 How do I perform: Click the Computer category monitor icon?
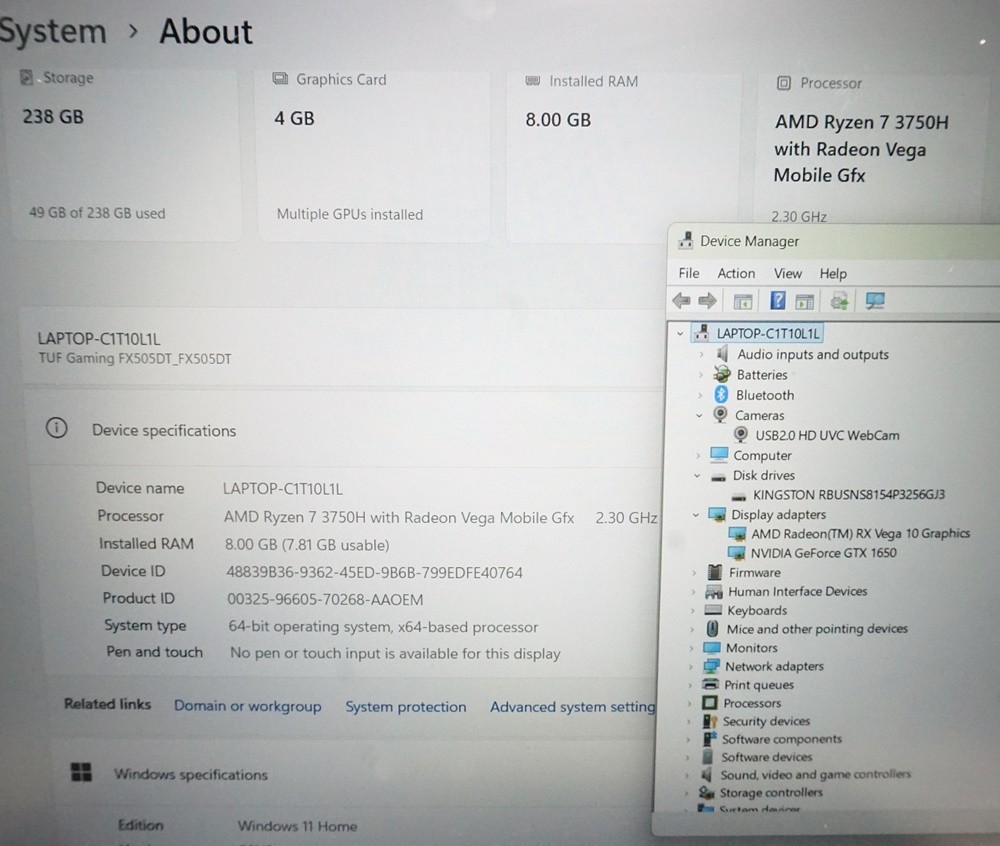tap(719, 455)
